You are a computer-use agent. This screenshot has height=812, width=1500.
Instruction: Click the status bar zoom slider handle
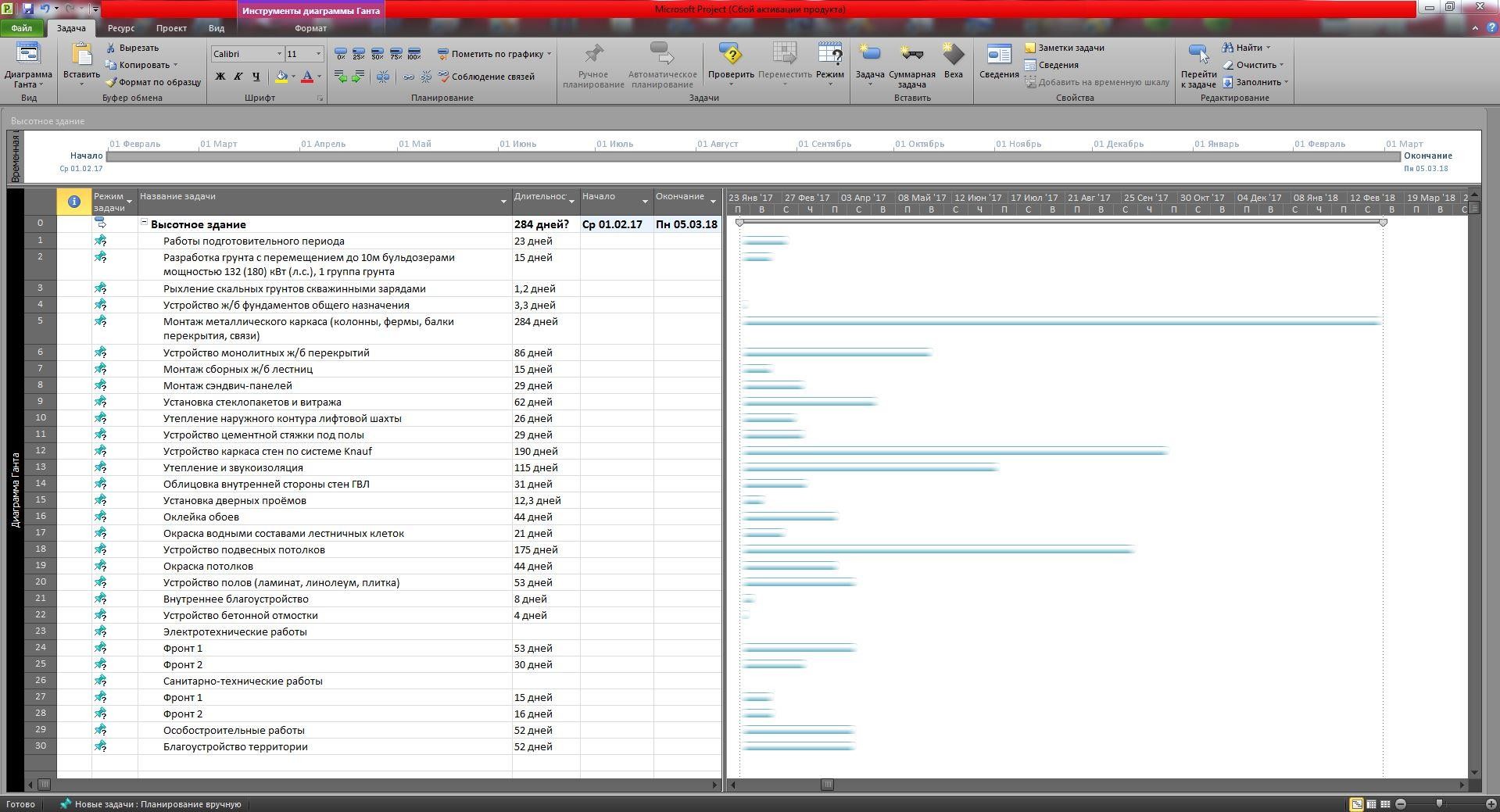[x=1439, y=803]
